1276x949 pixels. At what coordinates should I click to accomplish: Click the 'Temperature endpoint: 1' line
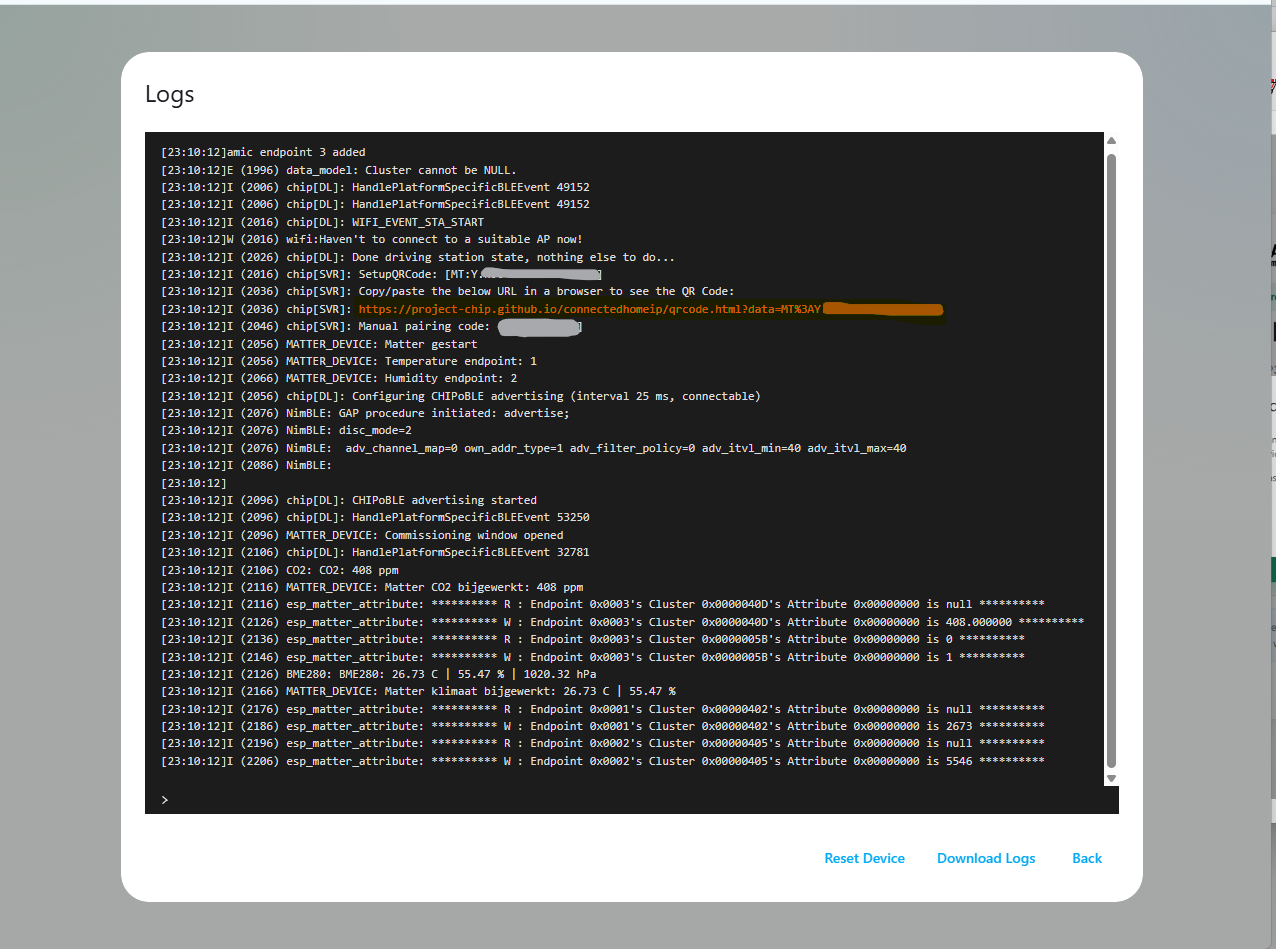tap(349, 361)
